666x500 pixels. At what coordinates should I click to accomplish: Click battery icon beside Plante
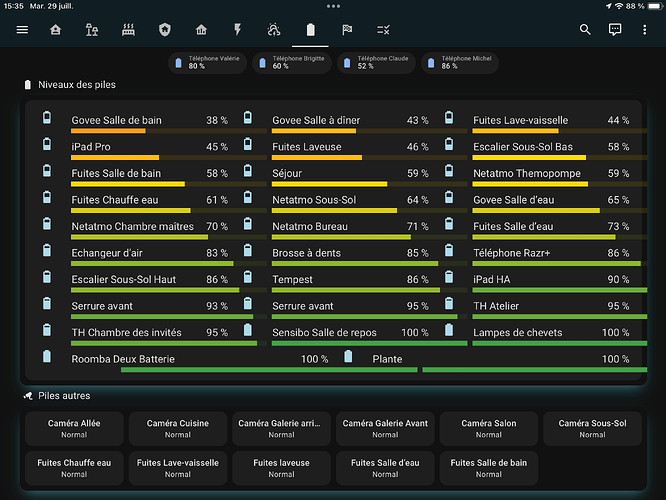click(x=348, y=356)
